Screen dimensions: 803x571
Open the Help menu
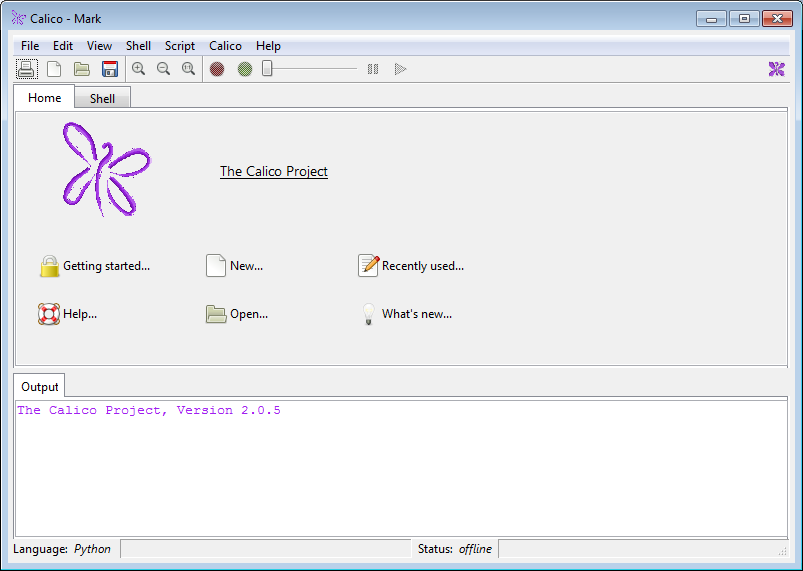(268, 46)
